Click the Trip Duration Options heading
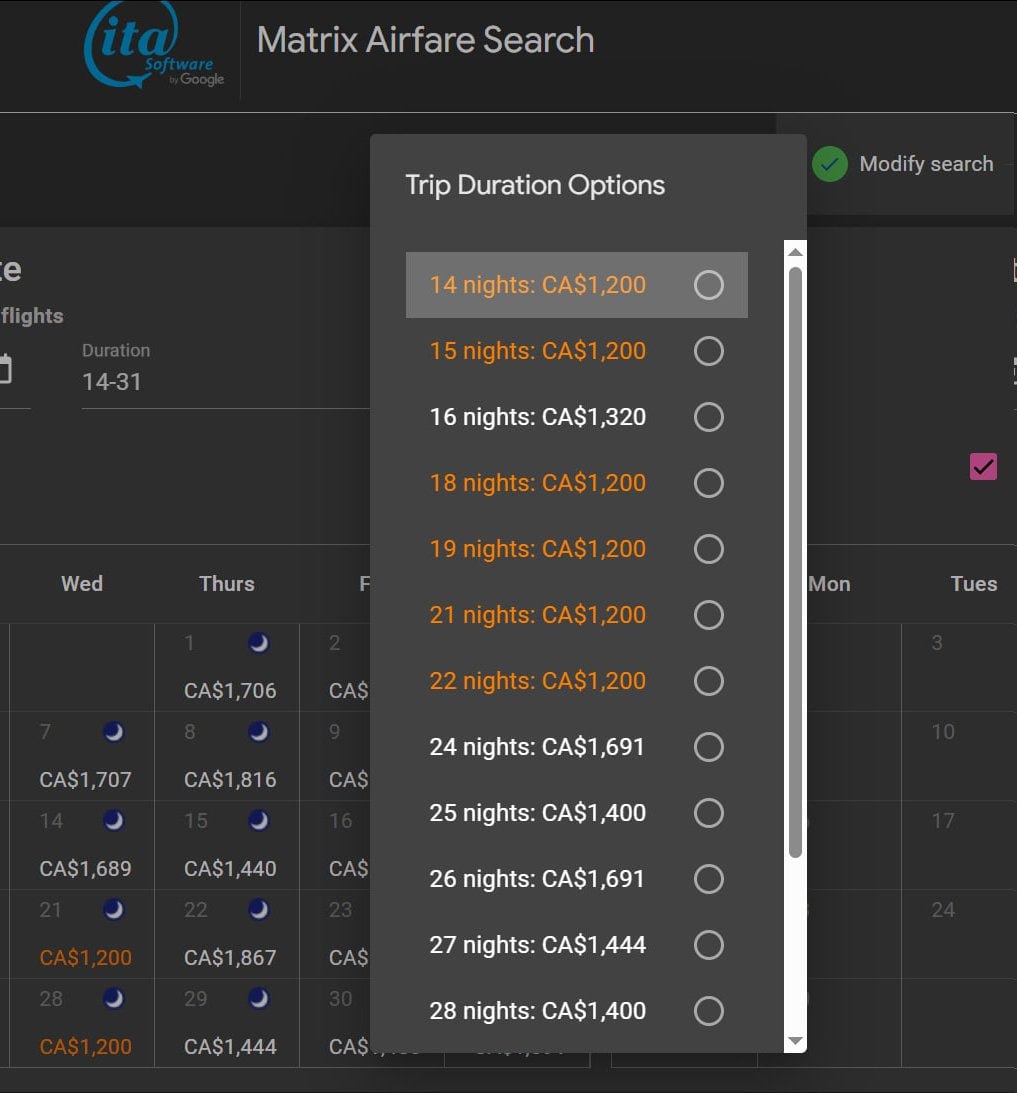Viewport: 1017px width, 1093px height. [x=535, y=185]
